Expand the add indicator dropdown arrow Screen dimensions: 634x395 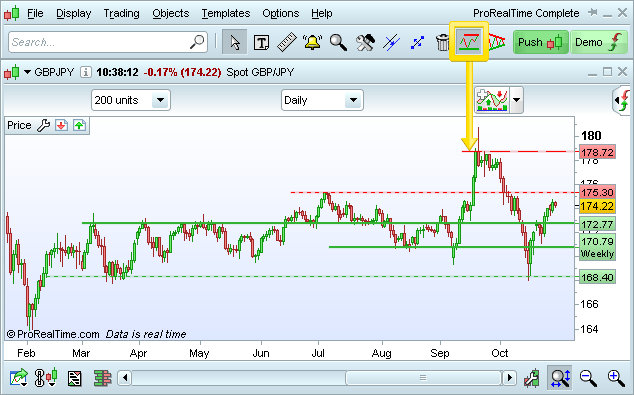click(516, 99)
